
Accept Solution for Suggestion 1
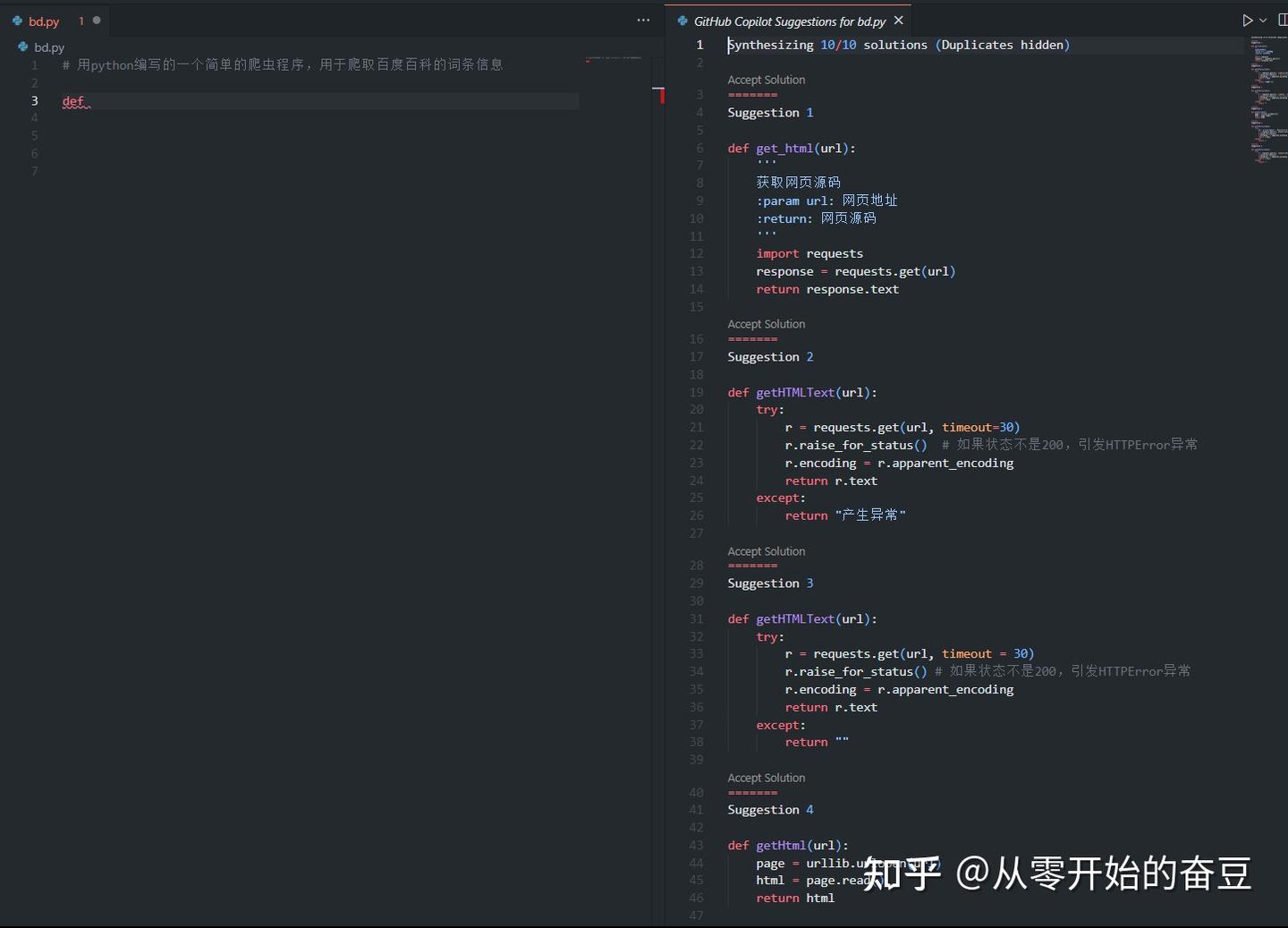(766, 80)
